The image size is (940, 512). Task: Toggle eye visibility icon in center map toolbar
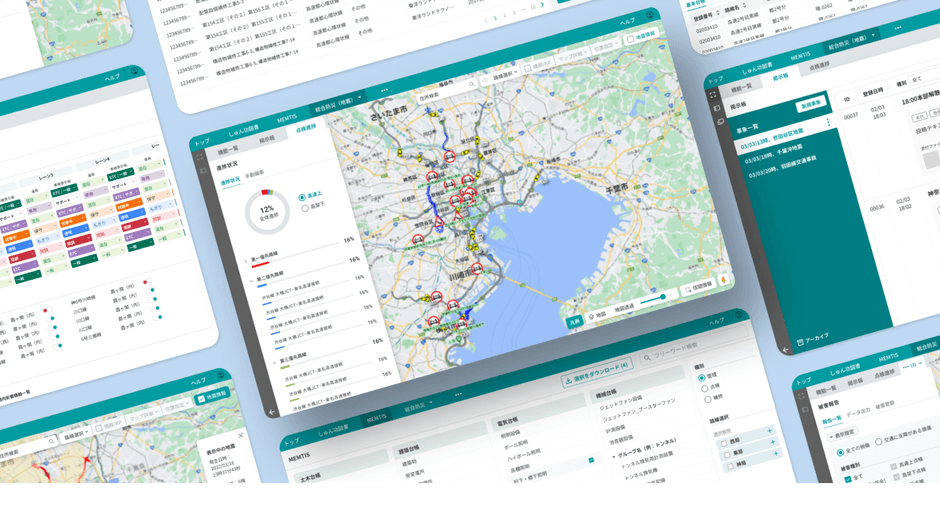coord(485,80)
